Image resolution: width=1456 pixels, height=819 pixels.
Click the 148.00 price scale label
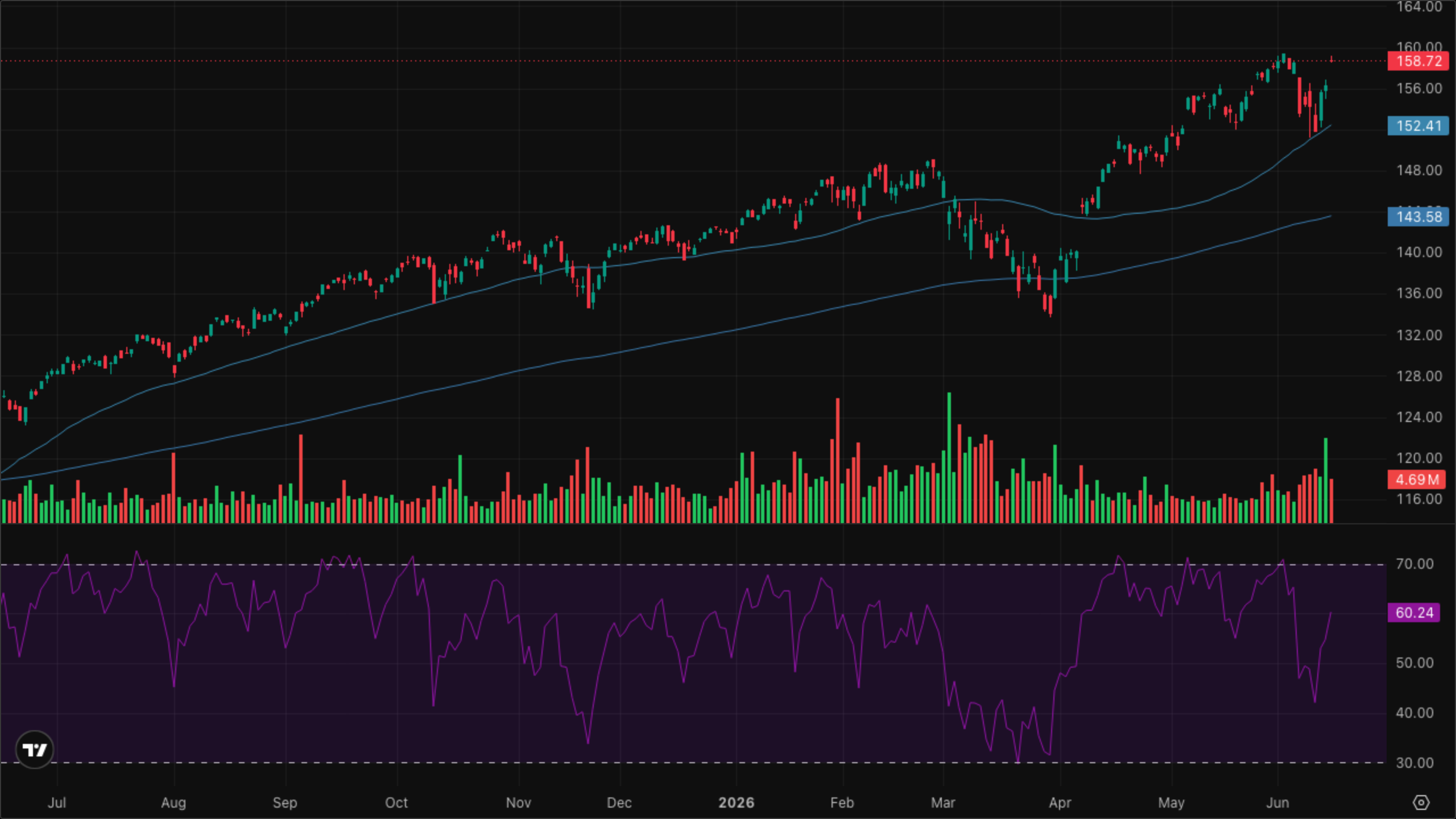[x=1419, y=170]
